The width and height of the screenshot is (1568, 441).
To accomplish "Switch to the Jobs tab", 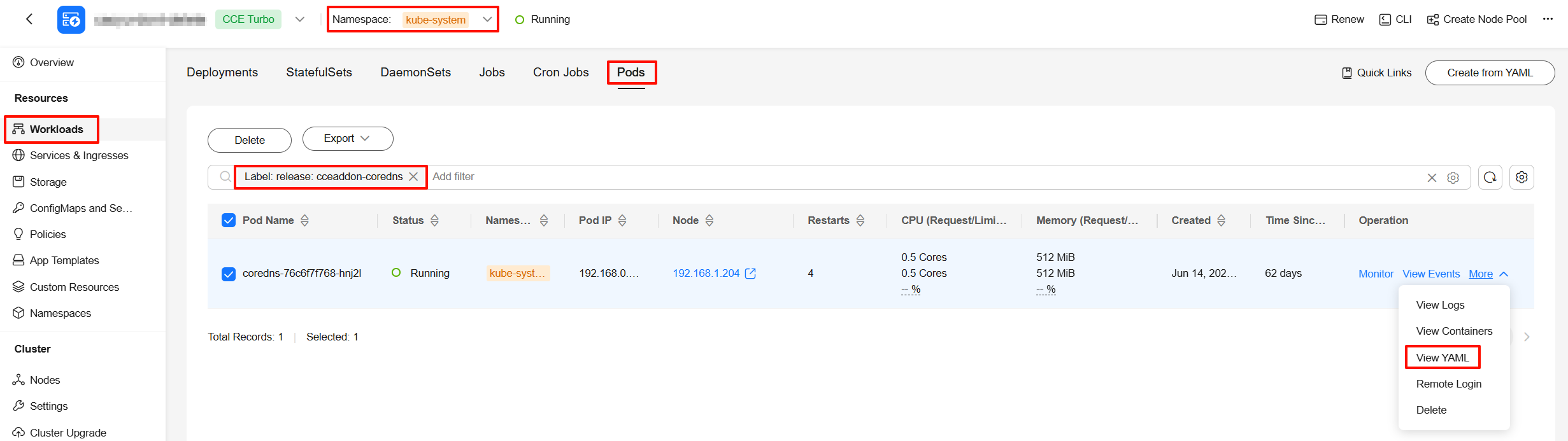I will [492, 73].
